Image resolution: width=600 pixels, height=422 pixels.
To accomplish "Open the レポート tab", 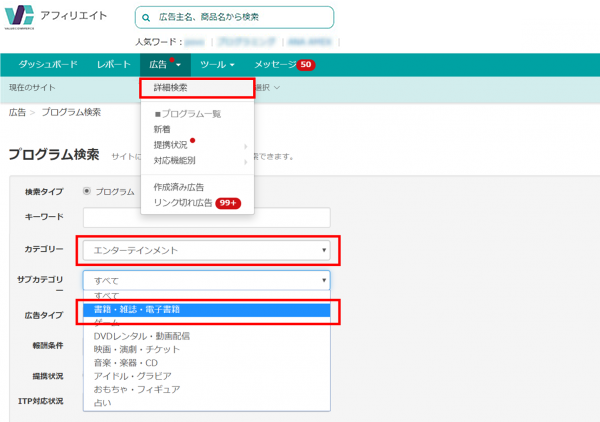I will tap(114, 64).
